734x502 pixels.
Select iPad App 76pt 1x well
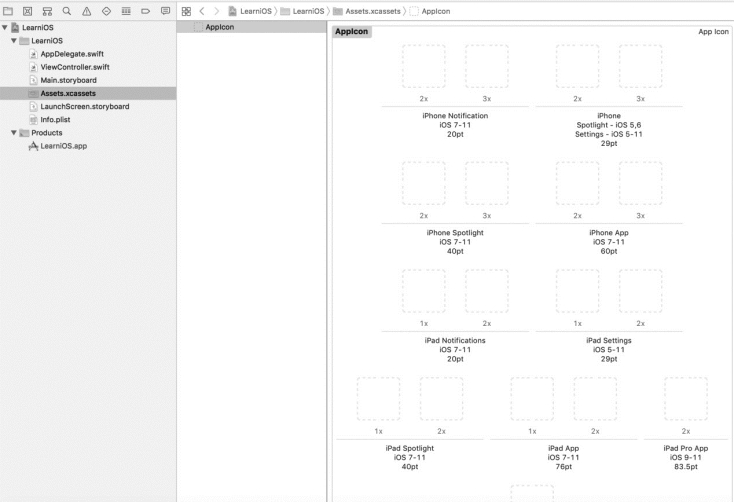(532, 399)
